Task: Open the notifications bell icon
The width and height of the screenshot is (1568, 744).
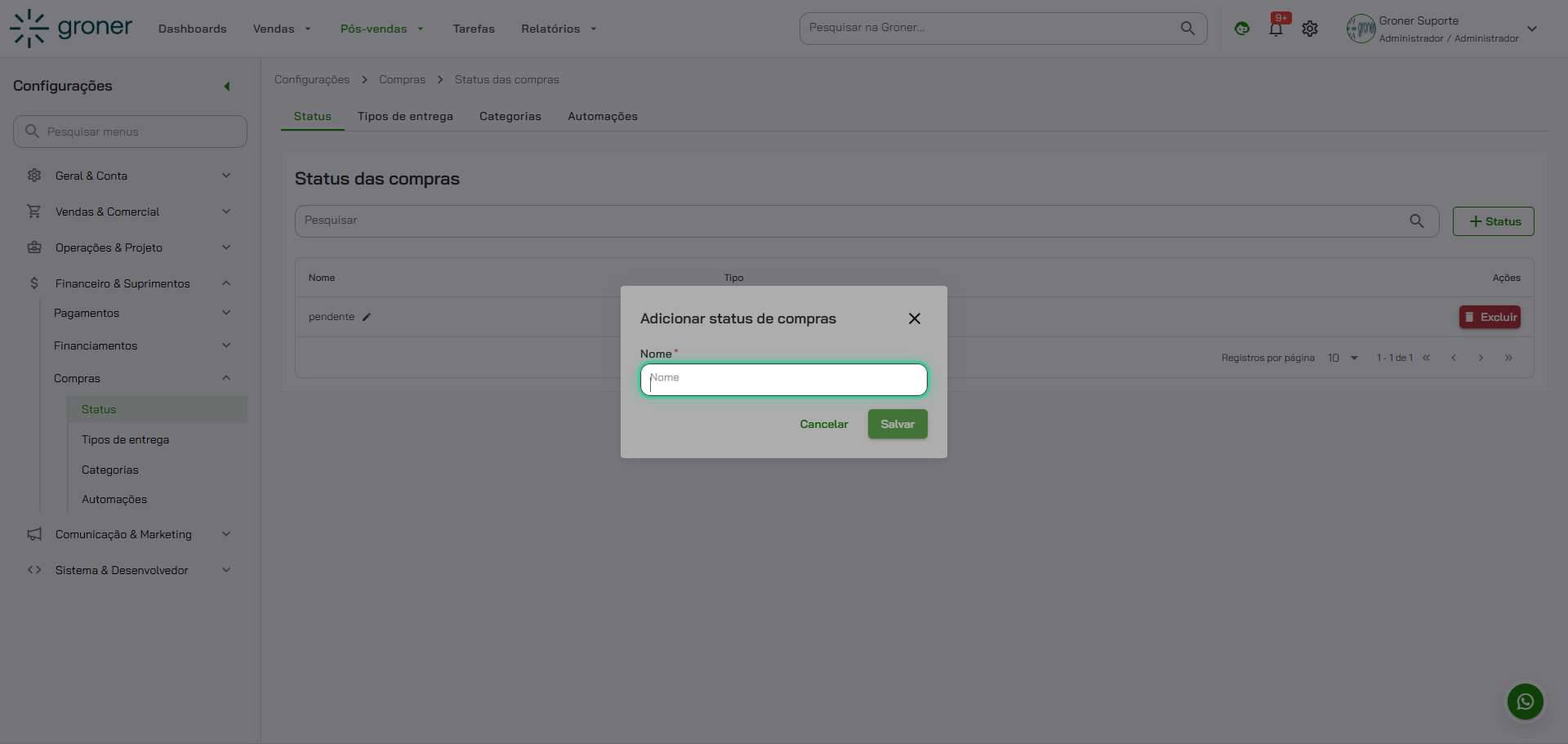Action: pos(1276,28)
